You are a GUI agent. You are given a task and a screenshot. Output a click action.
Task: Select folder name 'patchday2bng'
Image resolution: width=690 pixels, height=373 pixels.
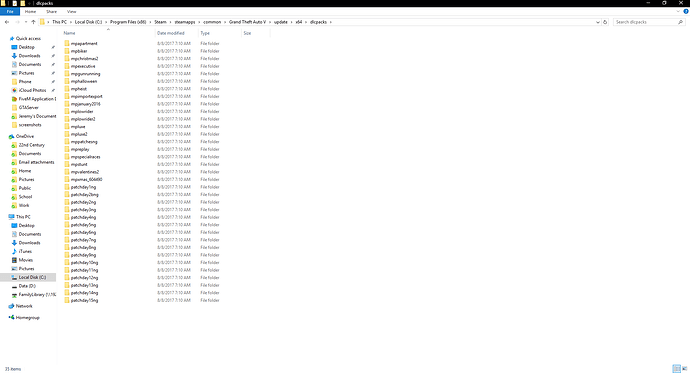point(84,194)
